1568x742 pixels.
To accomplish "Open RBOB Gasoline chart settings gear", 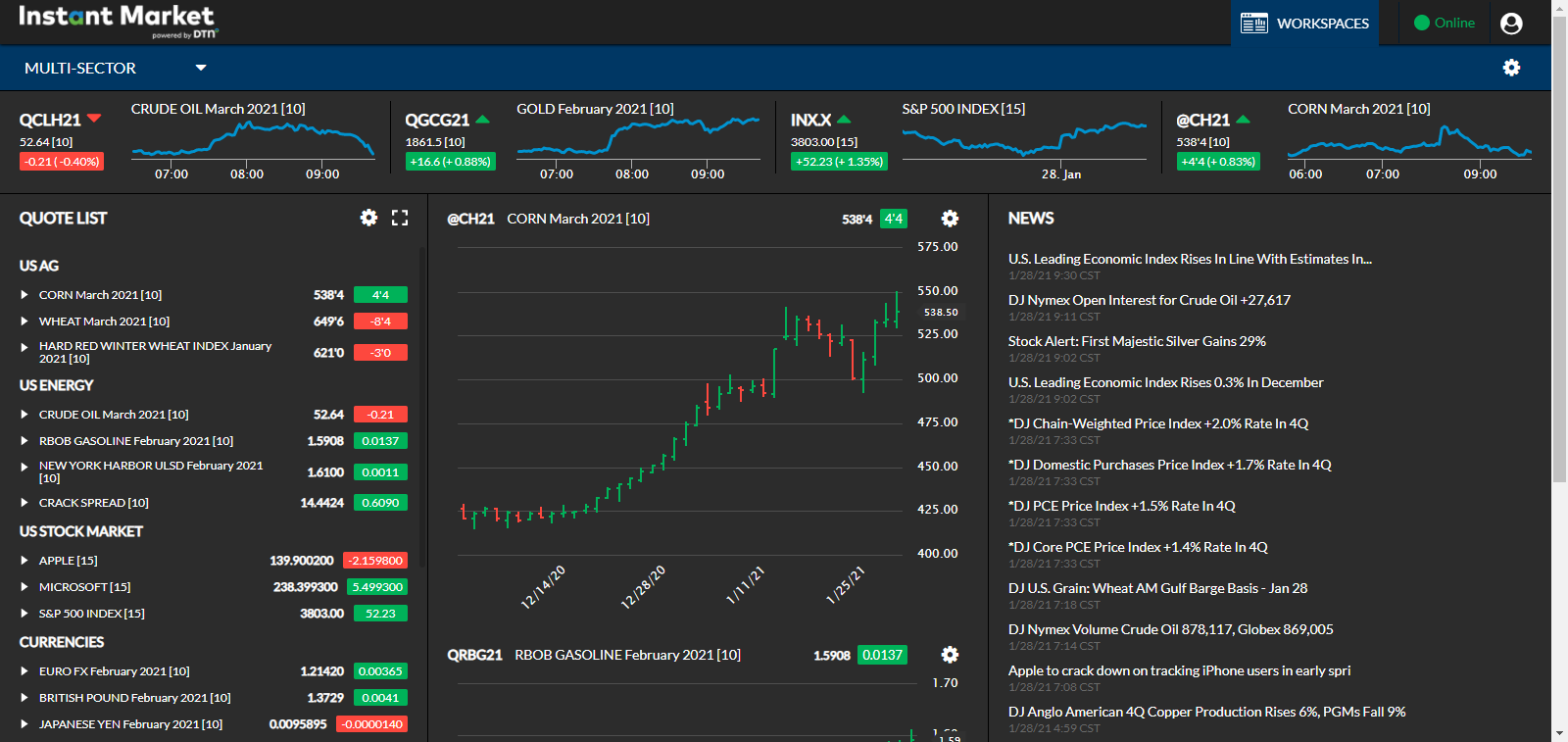I will (x=950, y=655).
